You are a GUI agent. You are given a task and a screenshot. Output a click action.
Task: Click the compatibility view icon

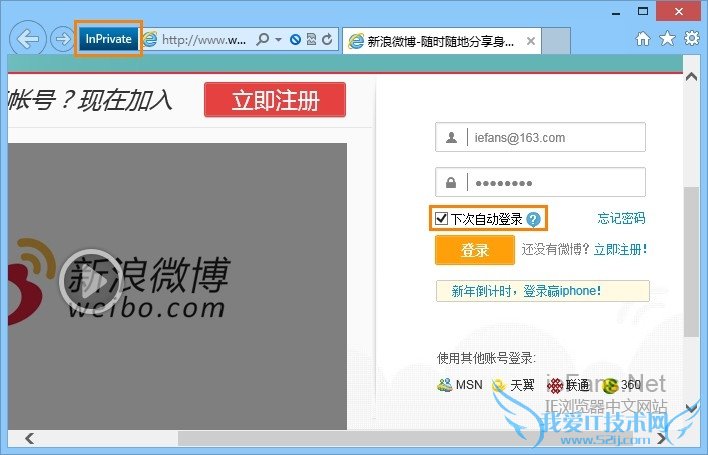tap(311, 39)
